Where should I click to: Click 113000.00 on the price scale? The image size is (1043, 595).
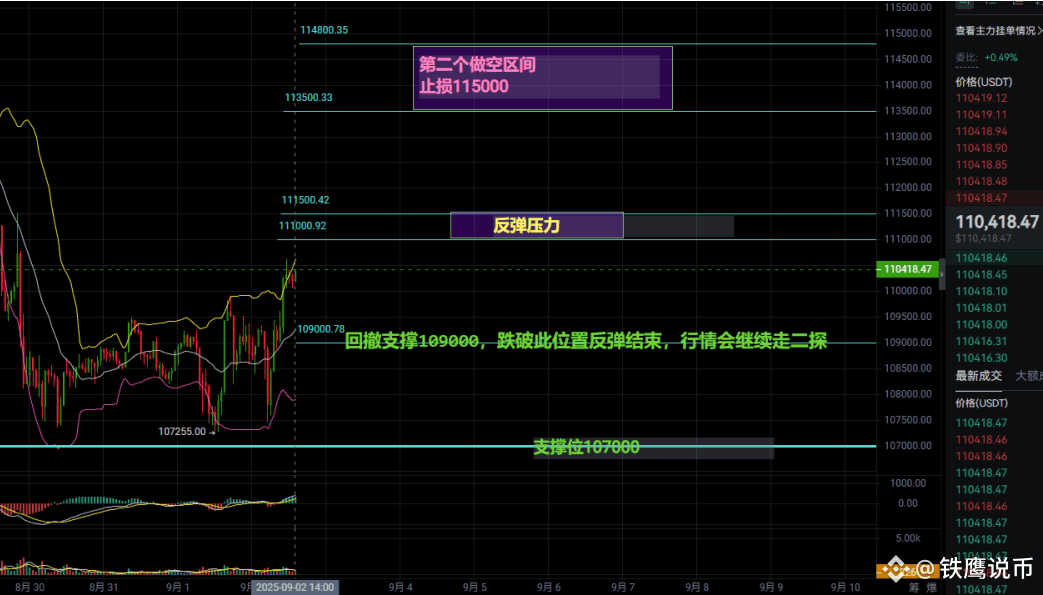tap(908, 136)
